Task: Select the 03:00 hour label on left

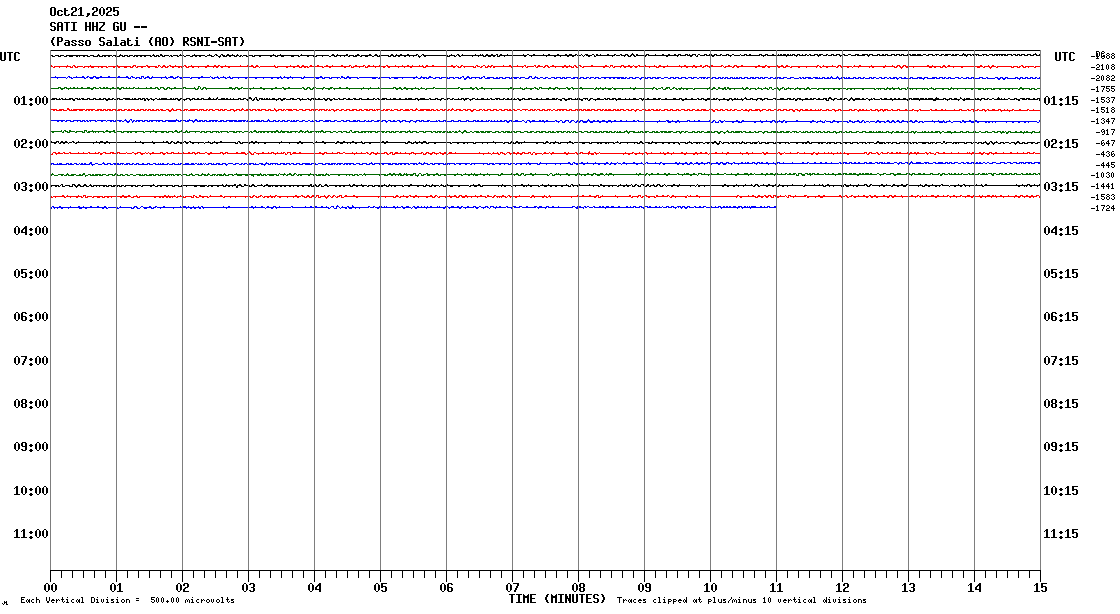Action: pos(31,187)
